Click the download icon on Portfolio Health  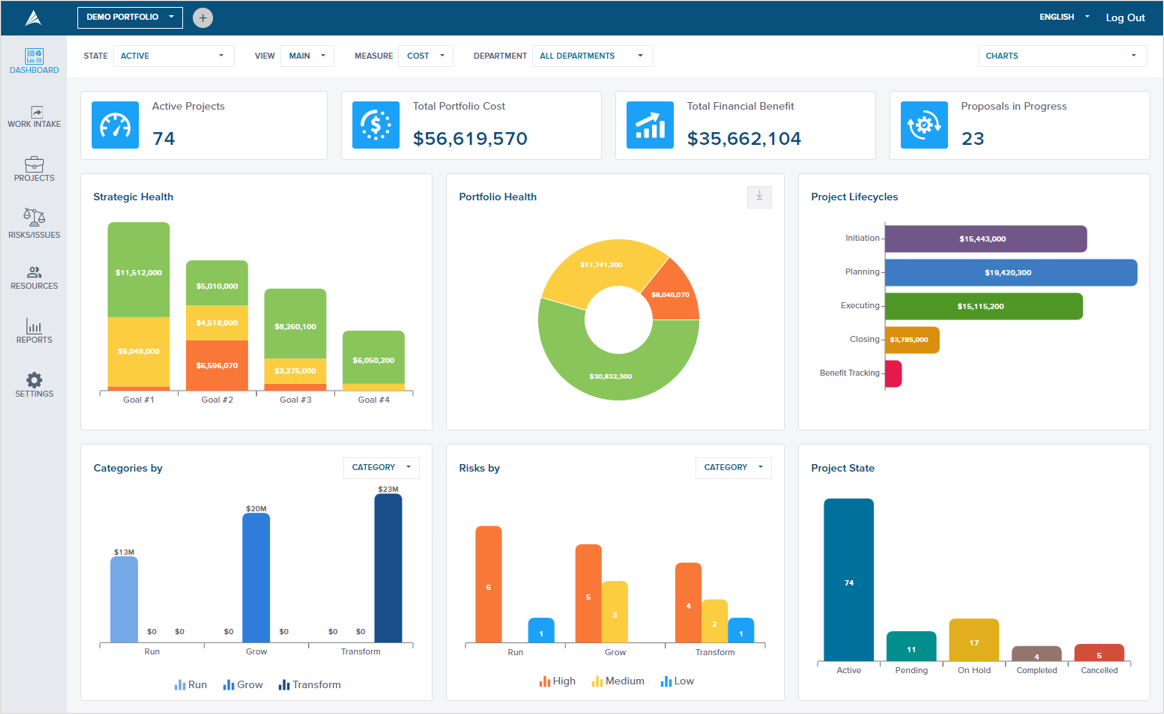pyautogui.click(x=759, y=197)
